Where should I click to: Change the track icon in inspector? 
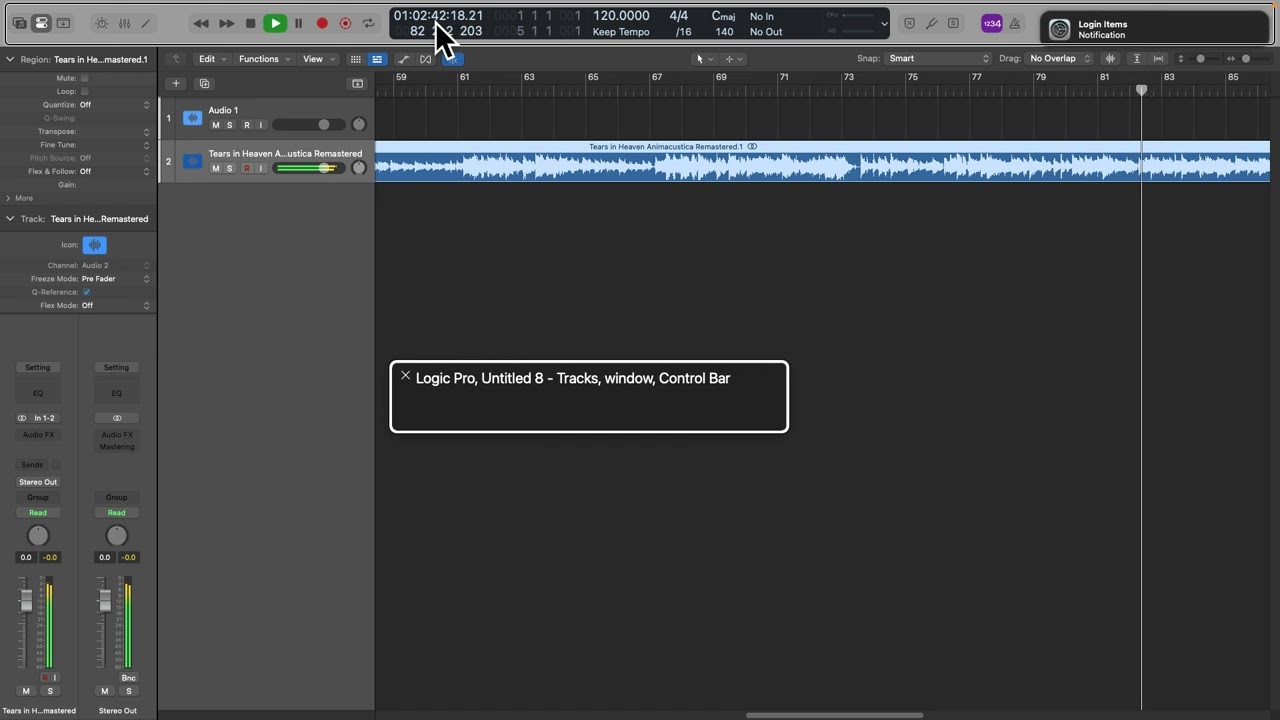95,245
